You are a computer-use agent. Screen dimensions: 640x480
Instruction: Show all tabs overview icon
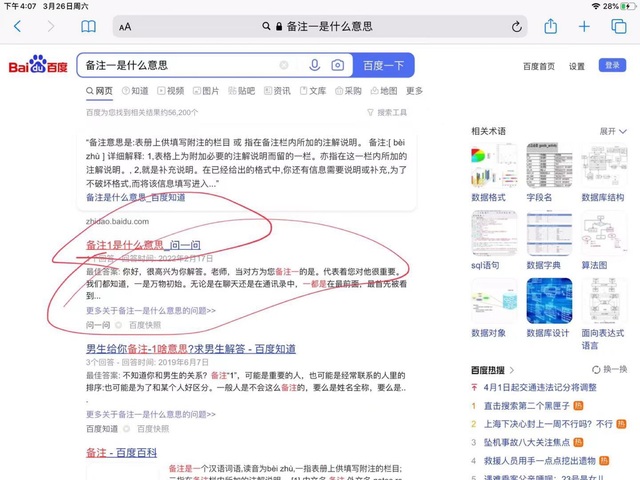pyautogui.click(x=619, y=27)
